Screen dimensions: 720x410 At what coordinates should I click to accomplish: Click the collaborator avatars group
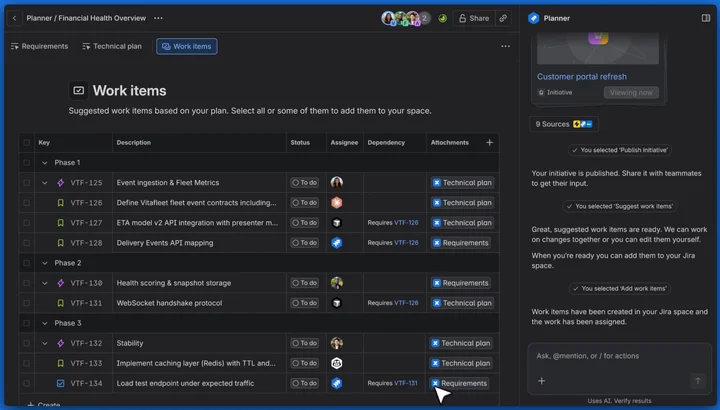(x=406, y=18)
